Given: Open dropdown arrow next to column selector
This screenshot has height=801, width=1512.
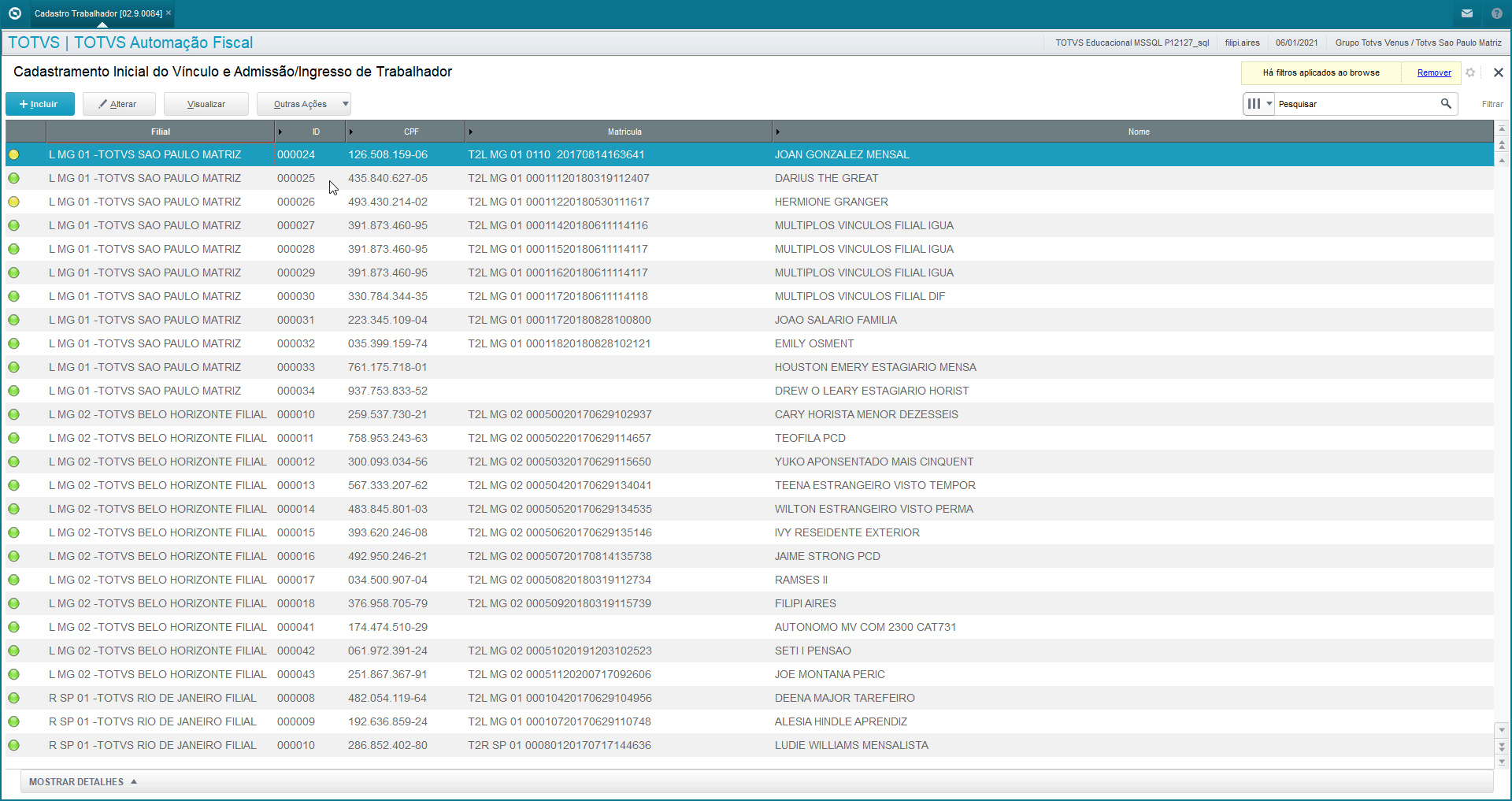Looking at the screenshot, I should (1269, 104).
